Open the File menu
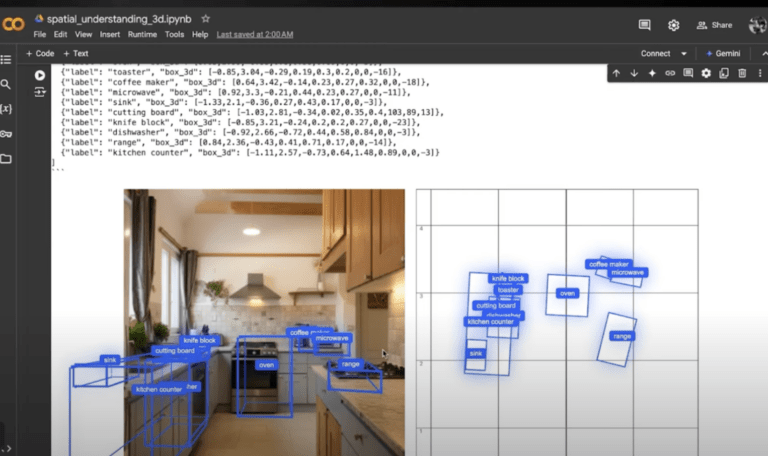The height and width of the screenshot is (456, 768). (x=40, y=34)
